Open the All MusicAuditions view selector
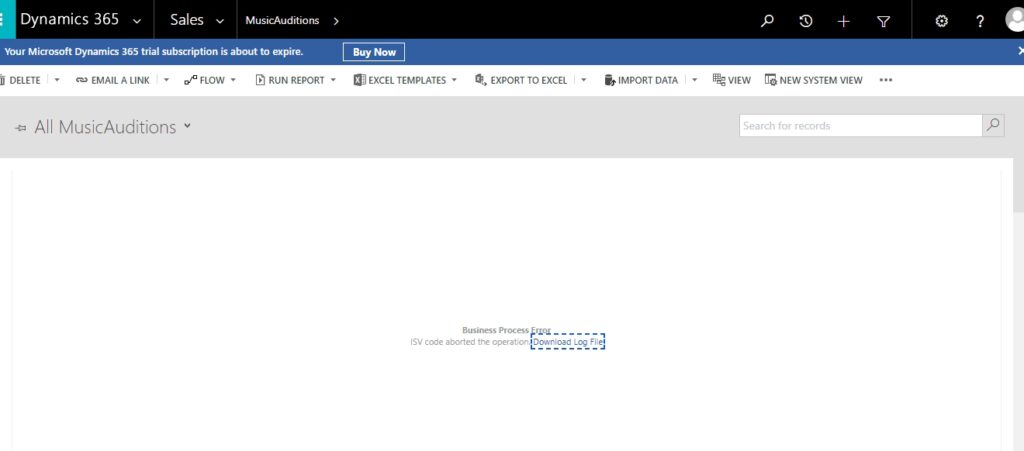Image resolution: width=1024 pixels, height=451 pixels. tap(187, 126)
